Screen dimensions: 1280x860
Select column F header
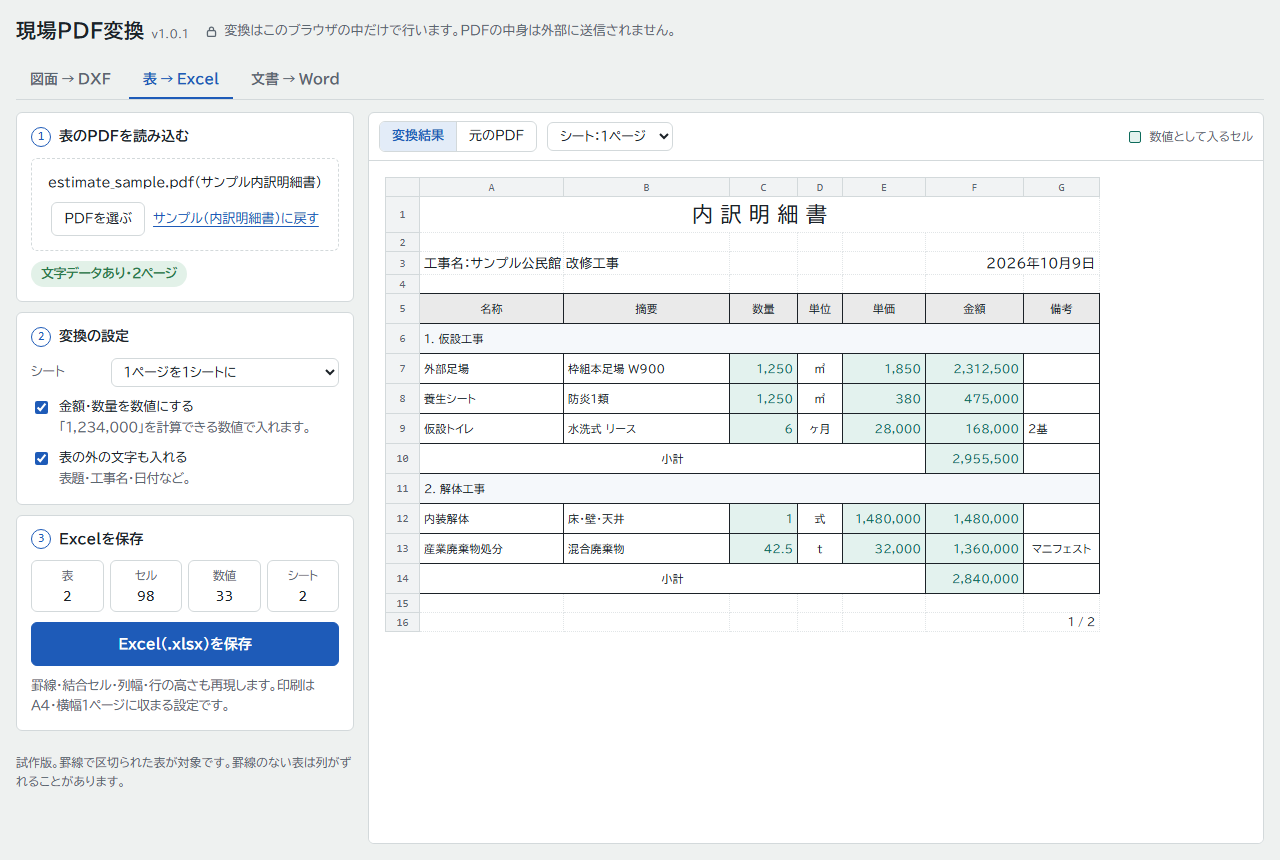[974, 187]
